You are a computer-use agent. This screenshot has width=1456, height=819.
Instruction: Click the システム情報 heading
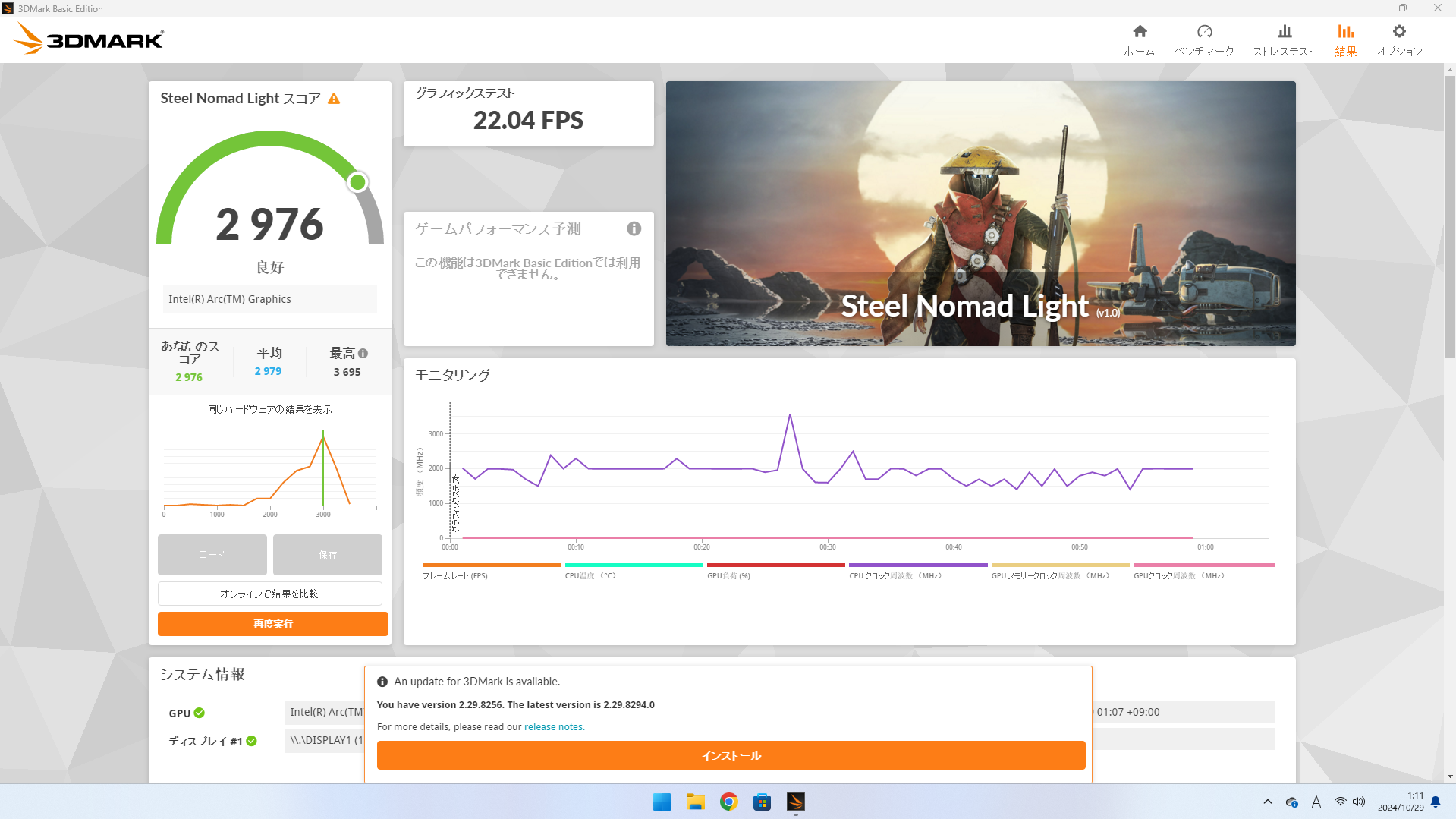[x=202, y=675]
